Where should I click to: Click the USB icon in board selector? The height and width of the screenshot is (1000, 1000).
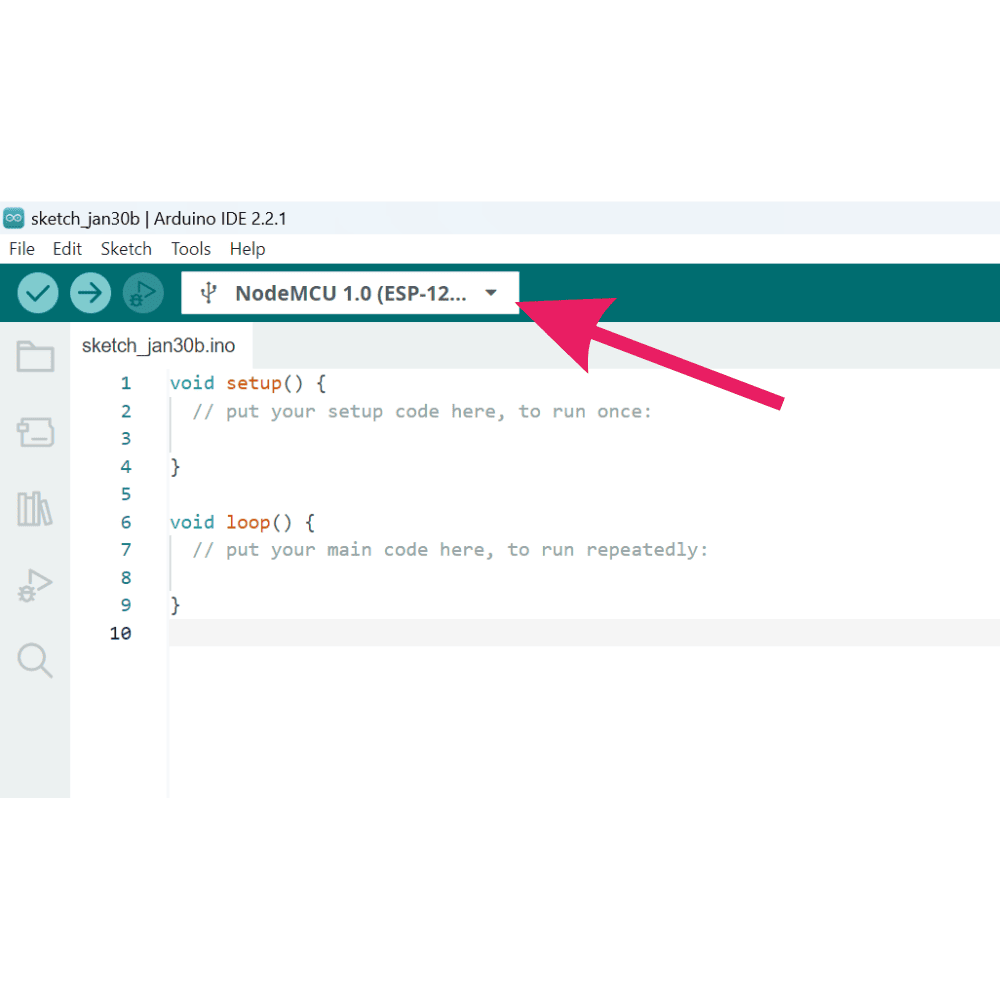(209, 293)
